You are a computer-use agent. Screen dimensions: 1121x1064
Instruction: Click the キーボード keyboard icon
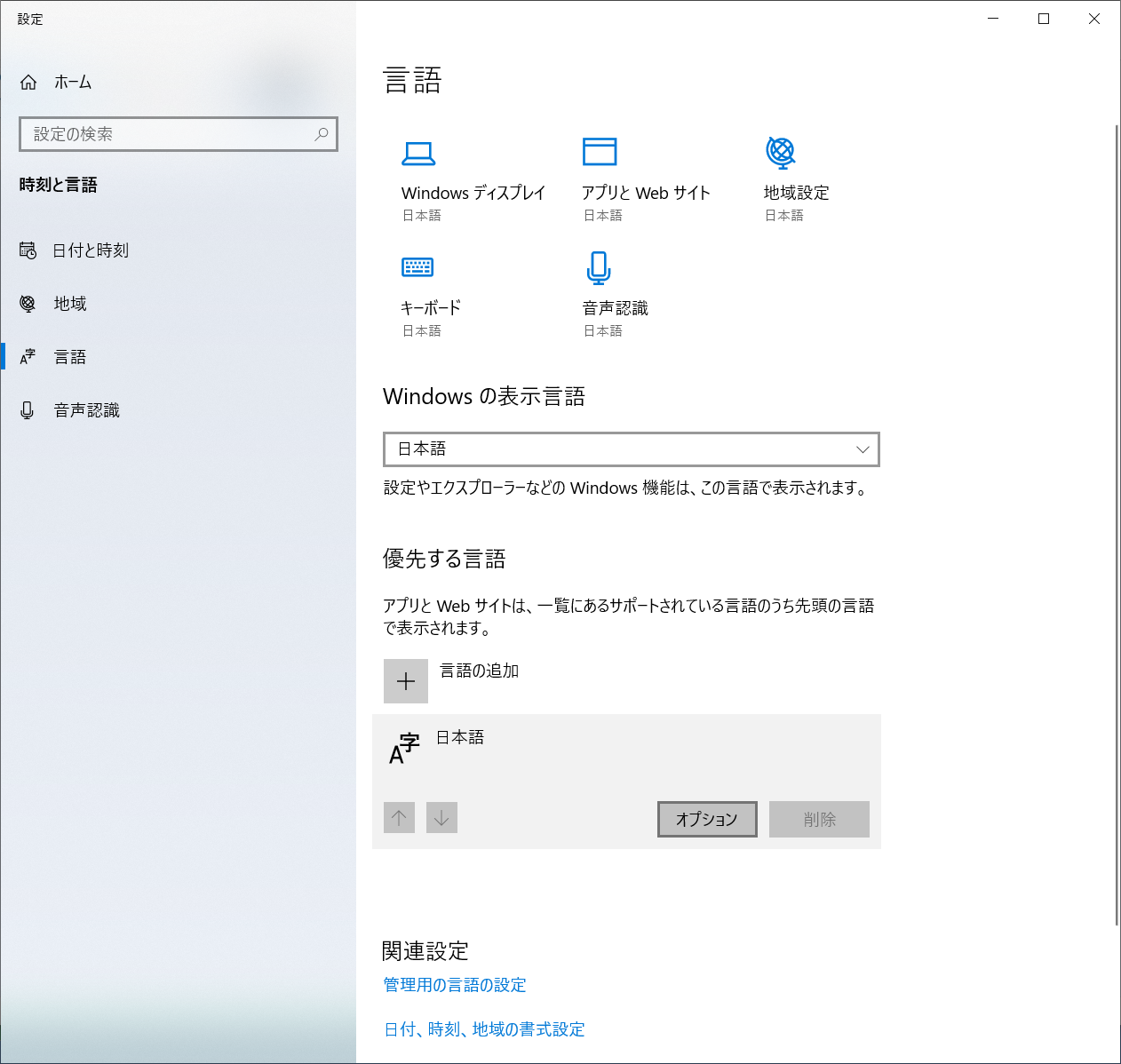click(417, 267)
